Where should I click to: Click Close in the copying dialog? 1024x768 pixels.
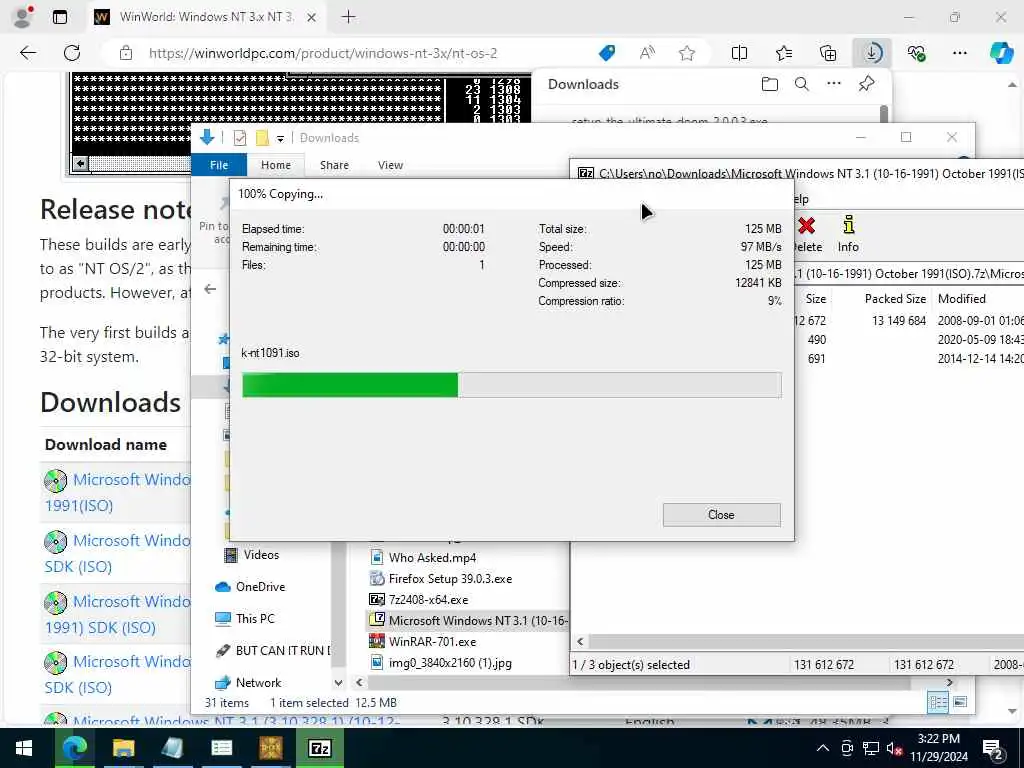coord(721,515)
